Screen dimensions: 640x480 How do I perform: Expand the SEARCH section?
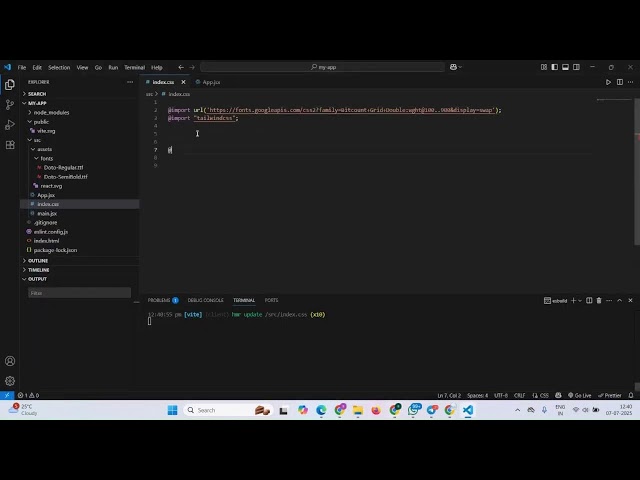(80, 94)
